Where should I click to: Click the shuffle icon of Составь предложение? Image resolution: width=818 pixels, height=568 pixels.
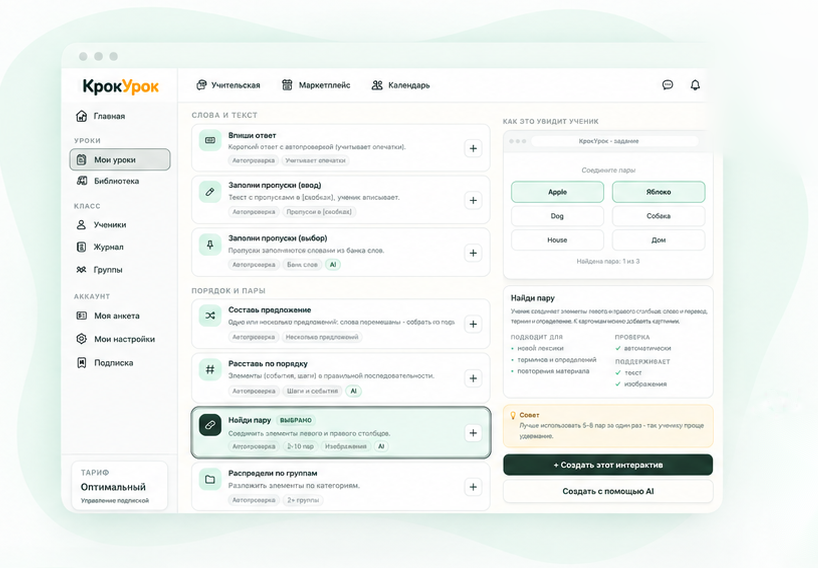210,316
